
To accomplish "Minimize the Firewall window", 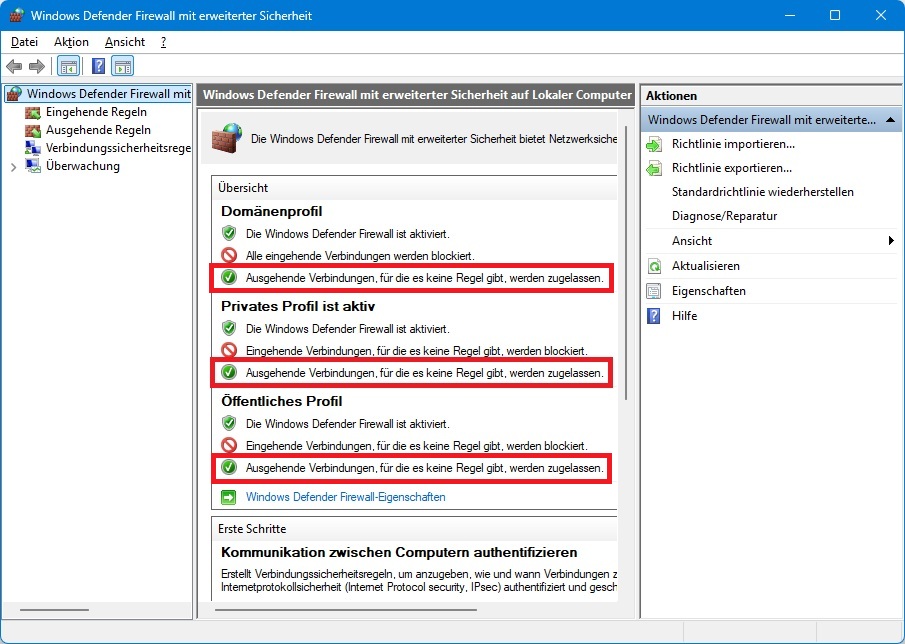I will 789,16.
